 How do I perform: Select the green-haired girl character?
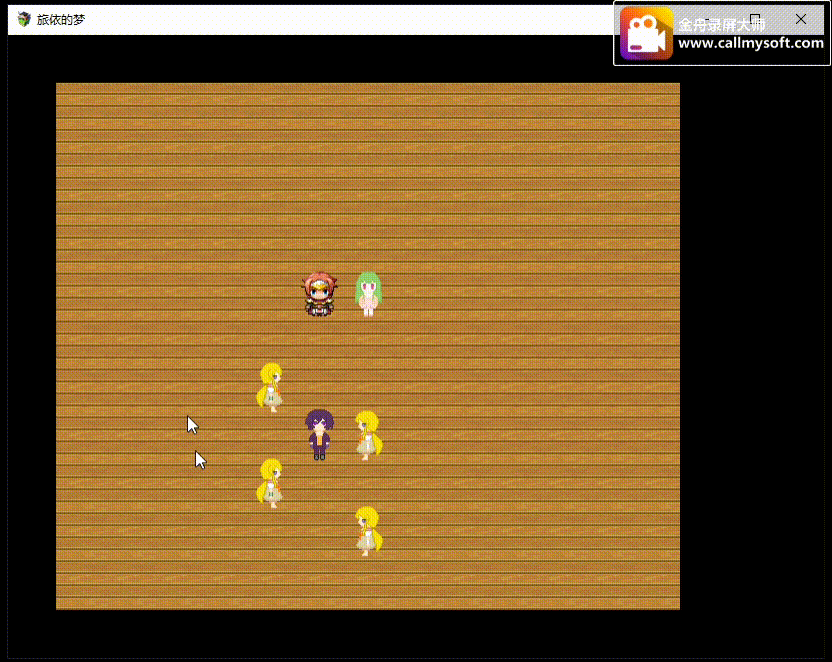(x=368, y=294)
